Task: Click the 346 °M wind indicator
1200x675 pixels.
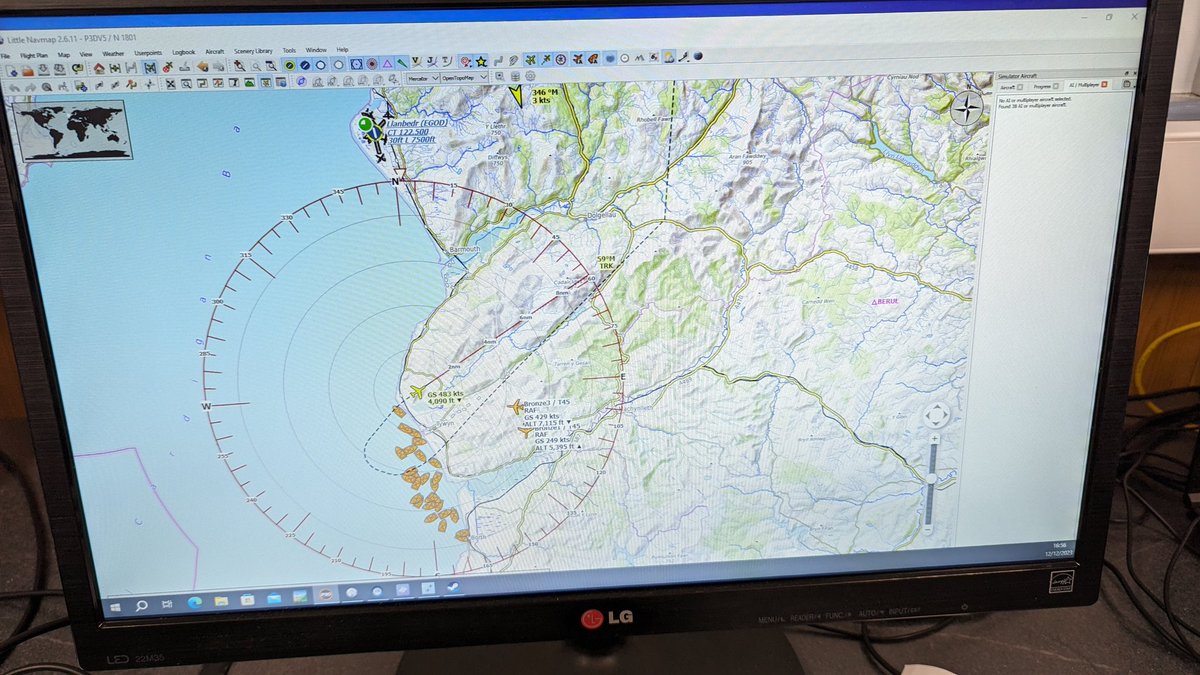Action: (543, 91)
